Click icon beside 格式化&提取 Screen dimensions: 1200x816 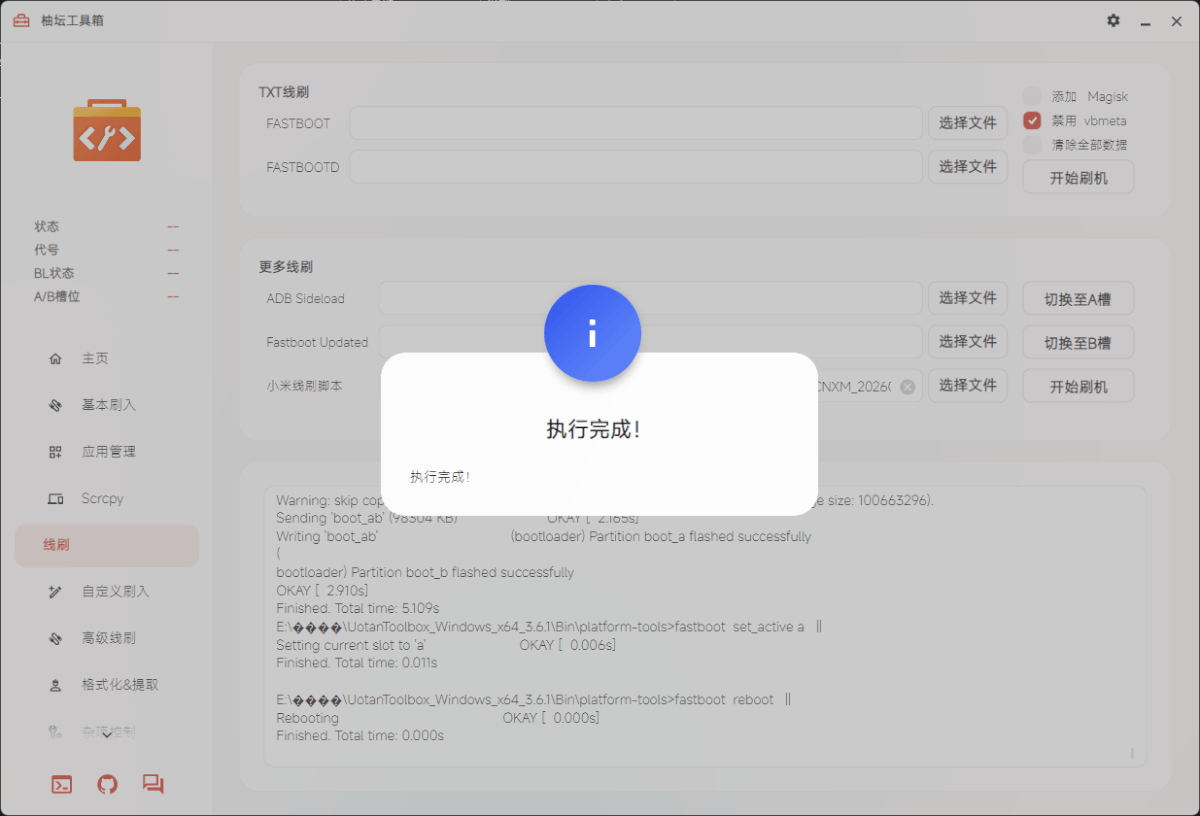pyautogui.click(x=55, y=685)
